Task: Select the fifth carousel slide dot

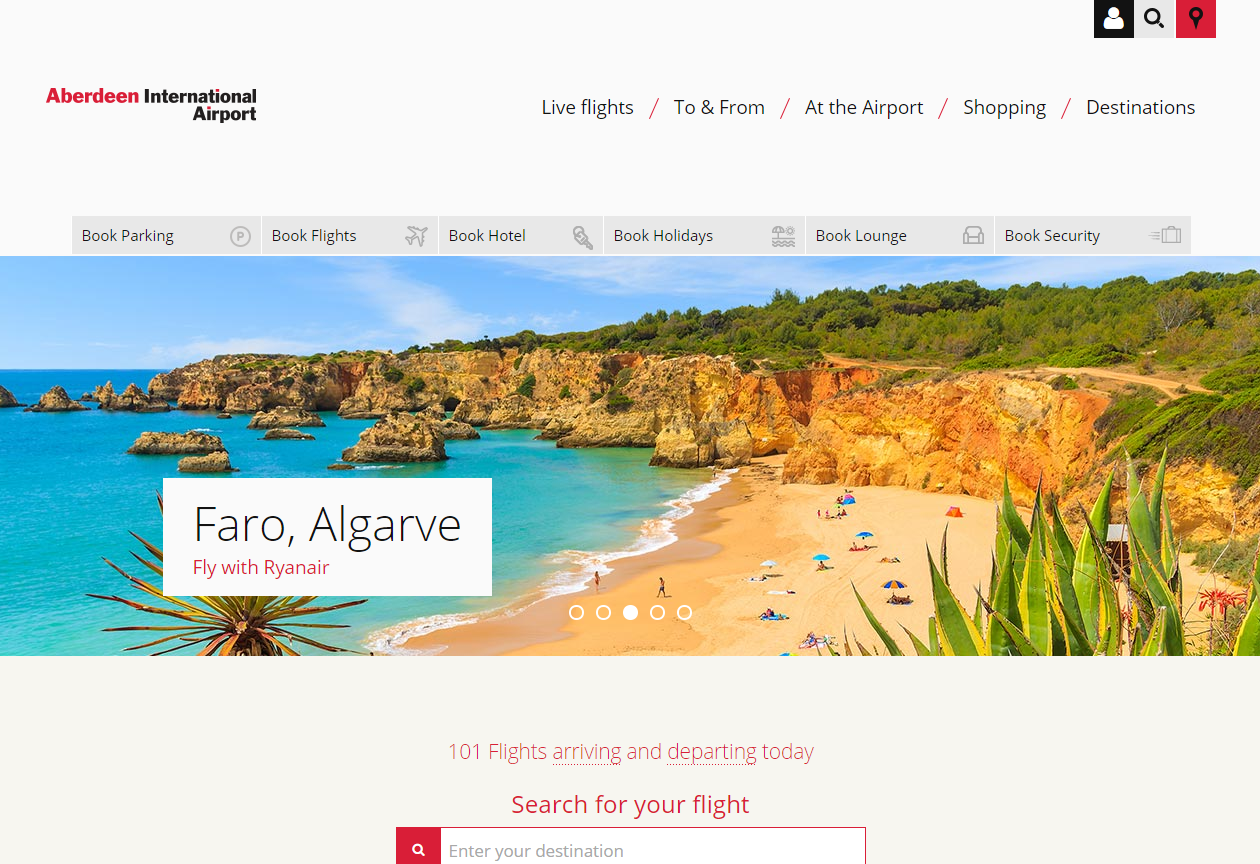Action: (x=684, y=612)
